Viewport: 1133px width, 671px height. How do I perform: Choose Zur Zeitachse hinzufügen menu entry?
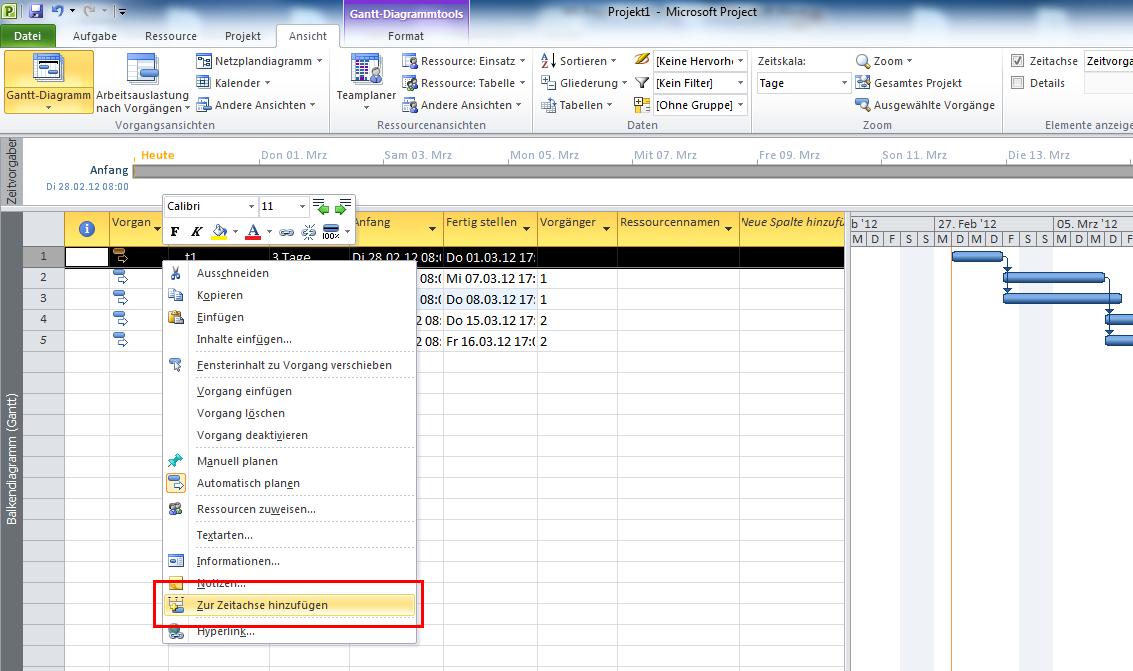(x=290, y=605)
